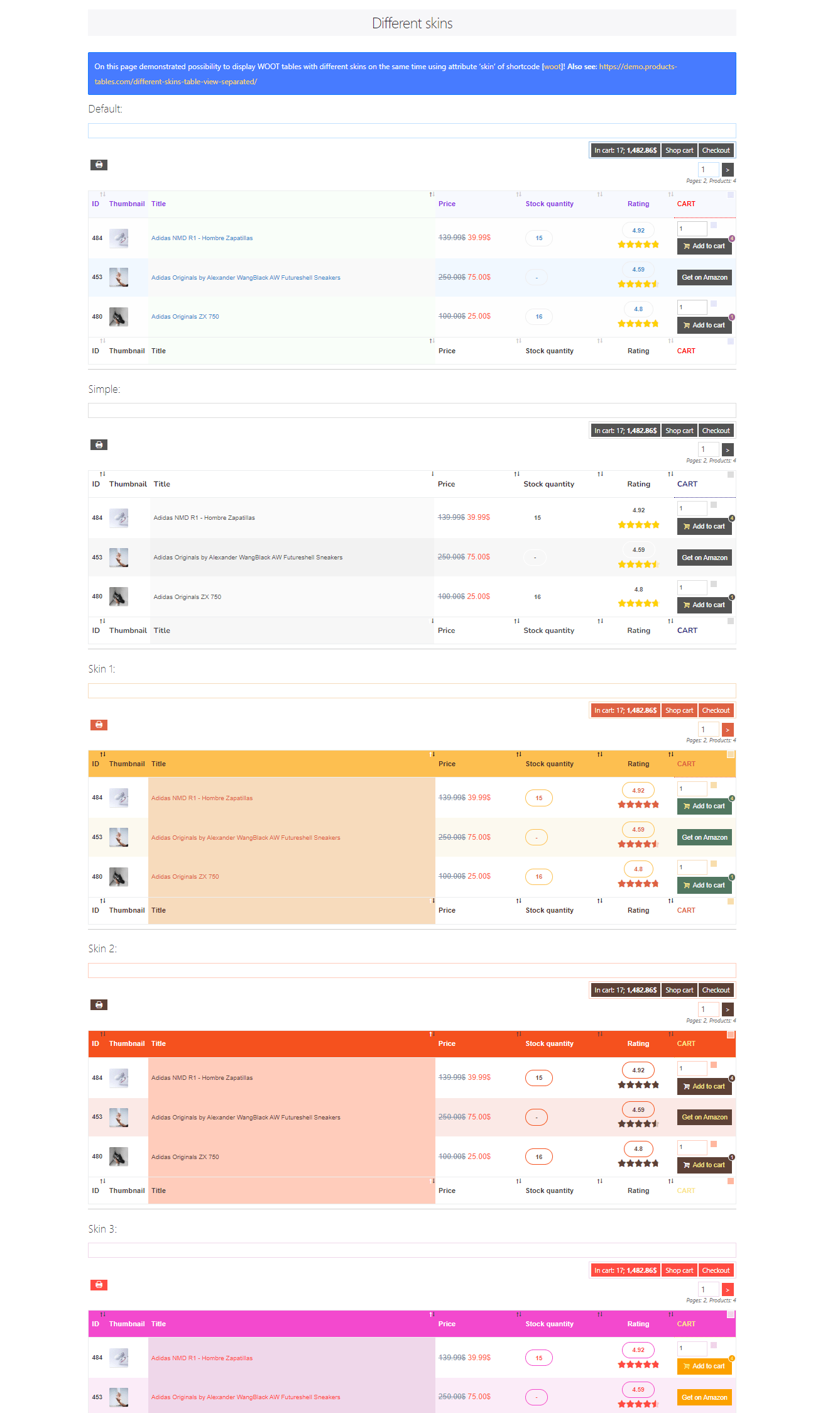840x1413 pixels.
Task: Click Title column header in Simple table
Action: click(x=161, y=484)
